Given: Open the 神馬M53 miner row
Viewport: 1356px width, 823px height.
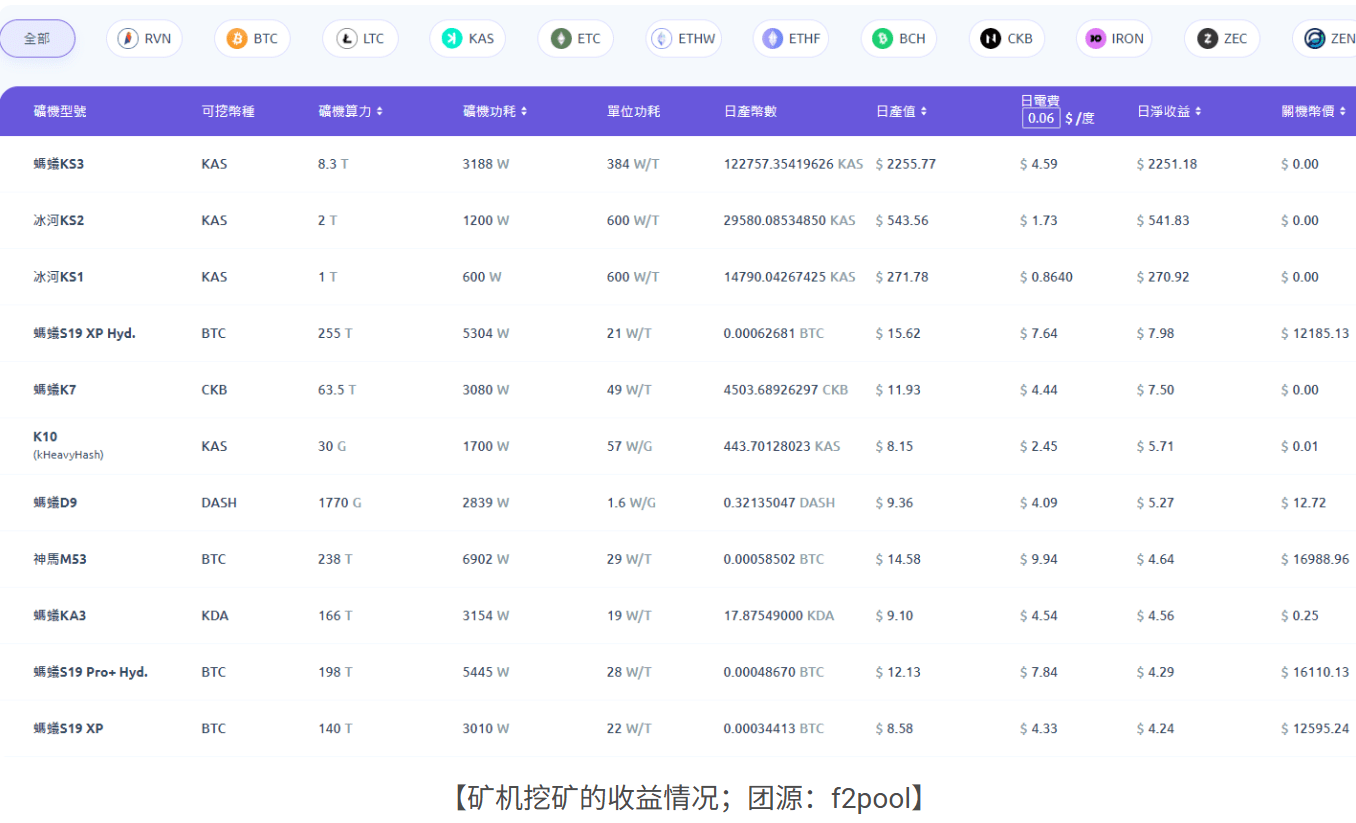Looking at the screenshot, I should 678,559.
